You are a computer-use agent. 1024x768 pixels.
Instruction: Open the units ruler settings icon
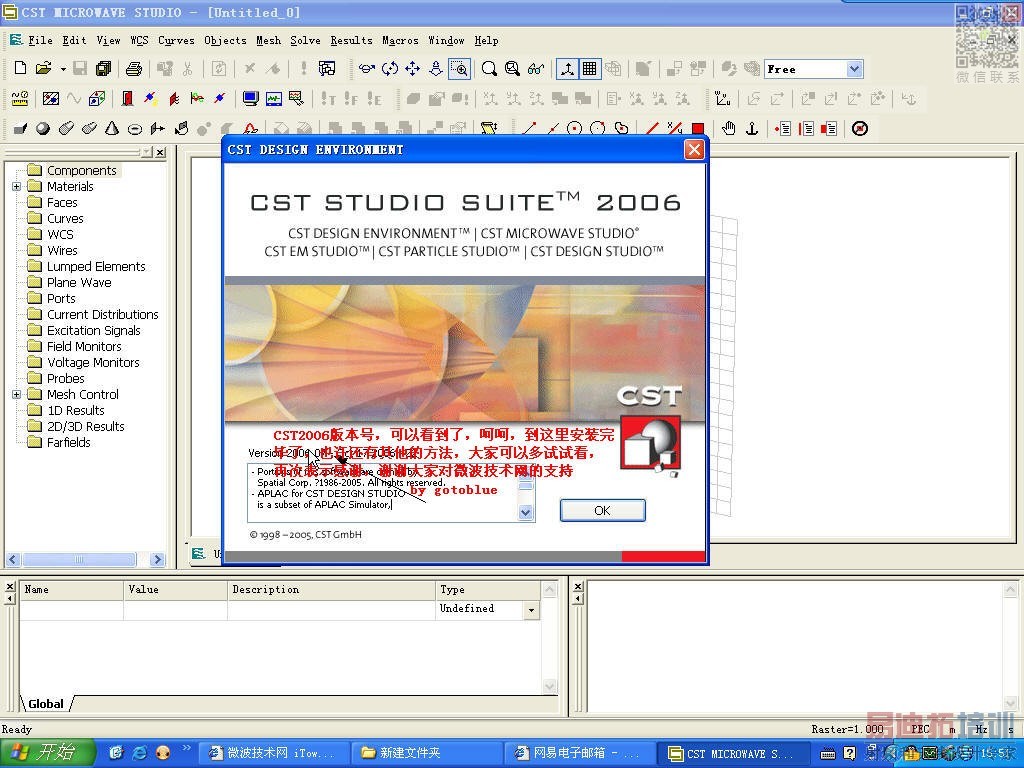(x=20, y=99)
